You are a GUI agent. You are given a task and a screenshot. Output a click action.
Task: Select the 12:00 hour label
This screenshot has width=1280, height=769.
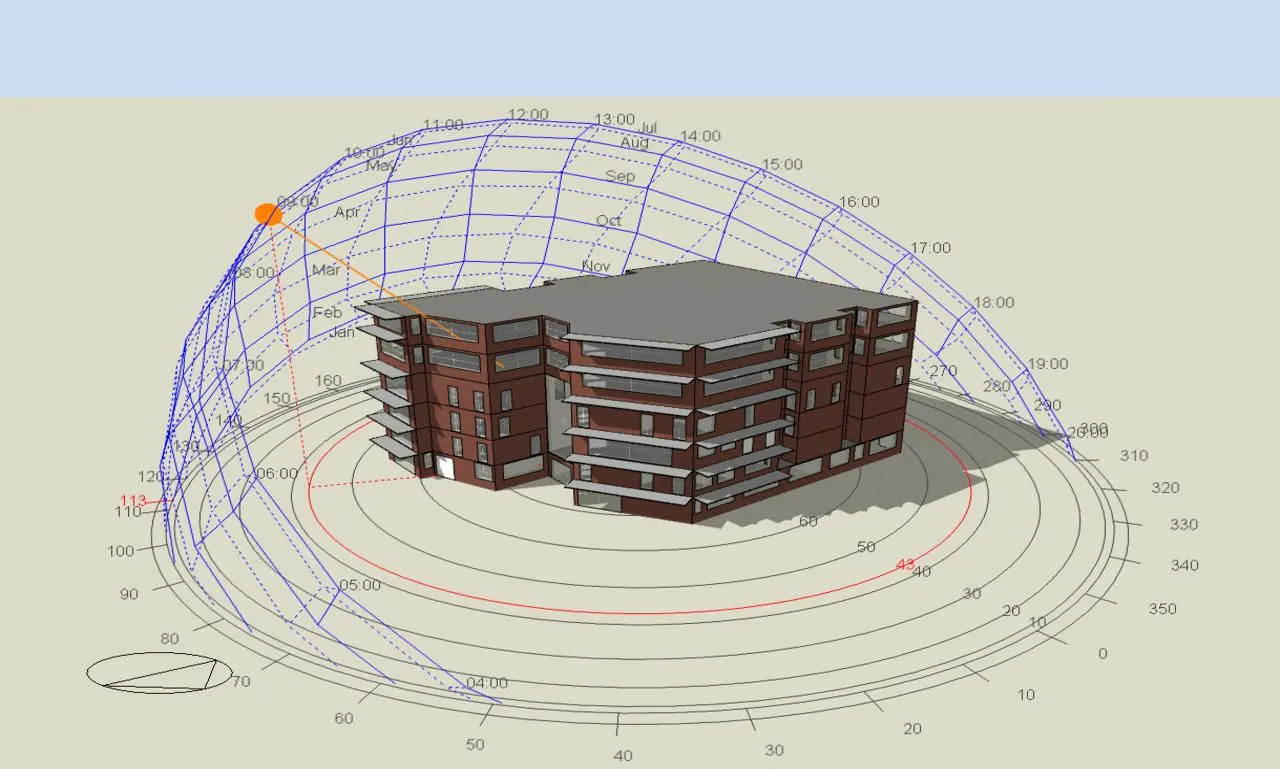[x=528, y=114]
